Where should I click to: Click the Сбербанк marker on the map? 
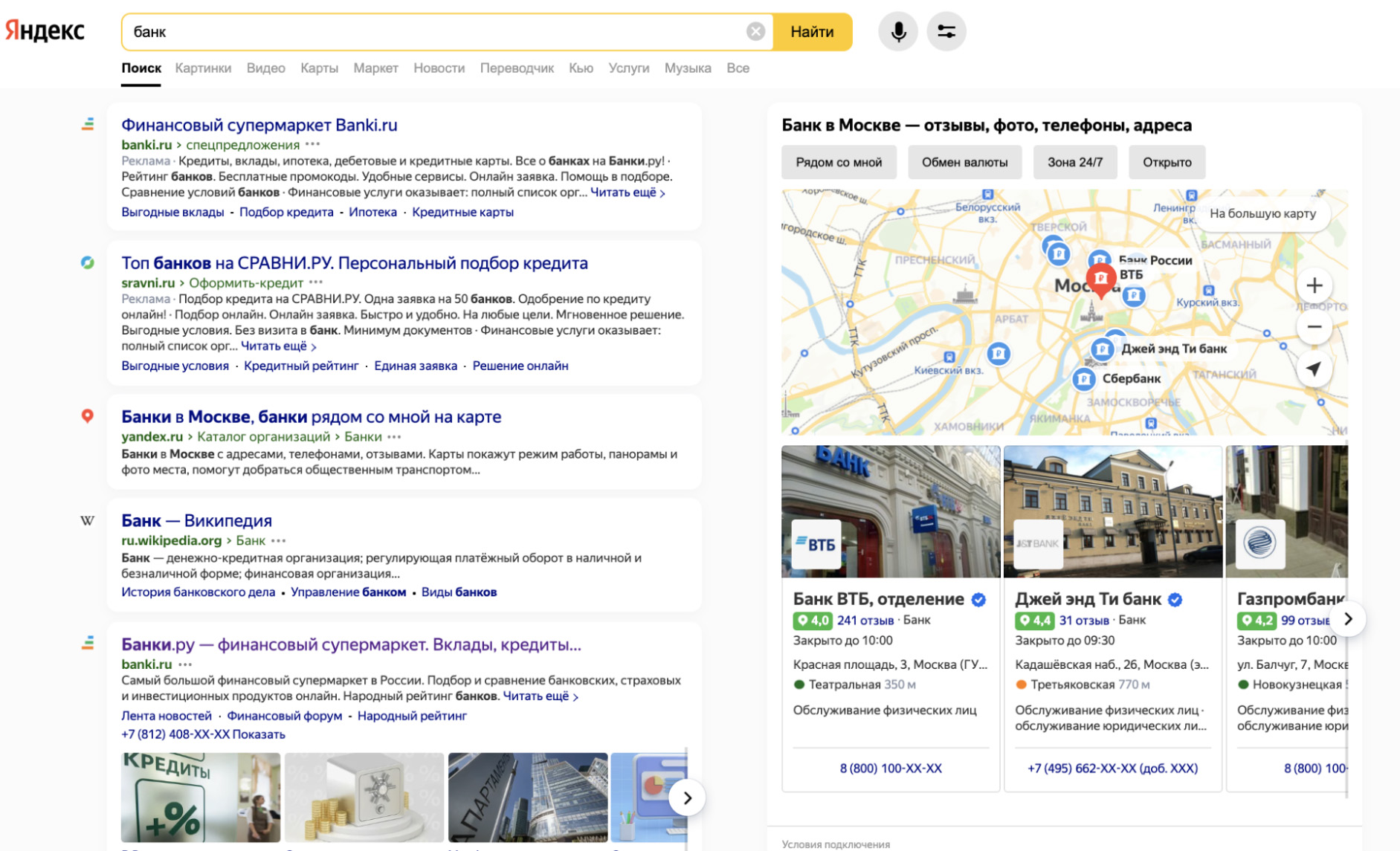pos(1084,379)
